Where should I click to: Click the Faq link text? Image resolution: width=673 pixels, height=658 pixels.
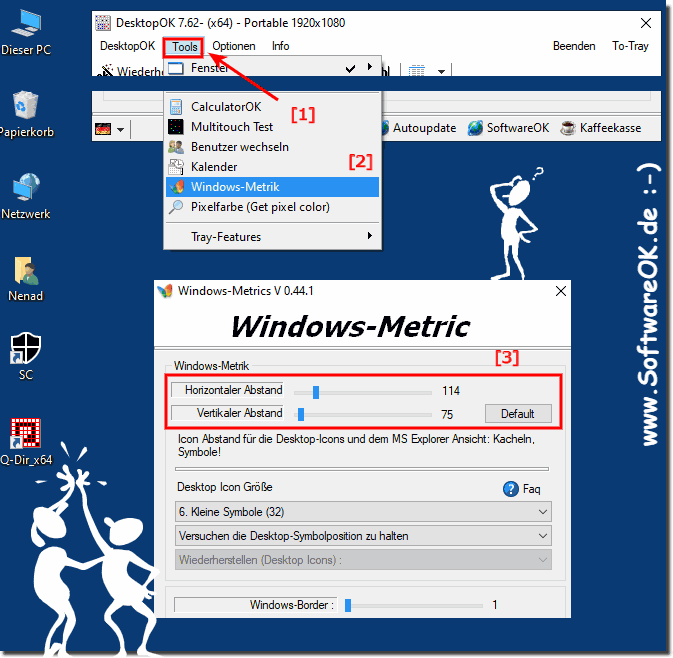[531, 489]
